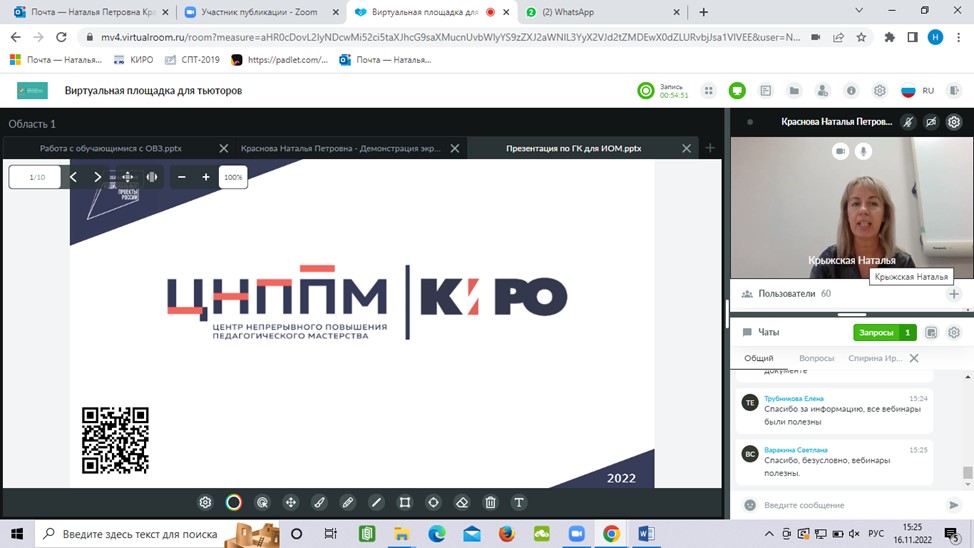The height and width of the screenshot is (548, 974).
Task: Click the 1/10 slide number field
Action: pyautogui.click(x=35, y=177)
